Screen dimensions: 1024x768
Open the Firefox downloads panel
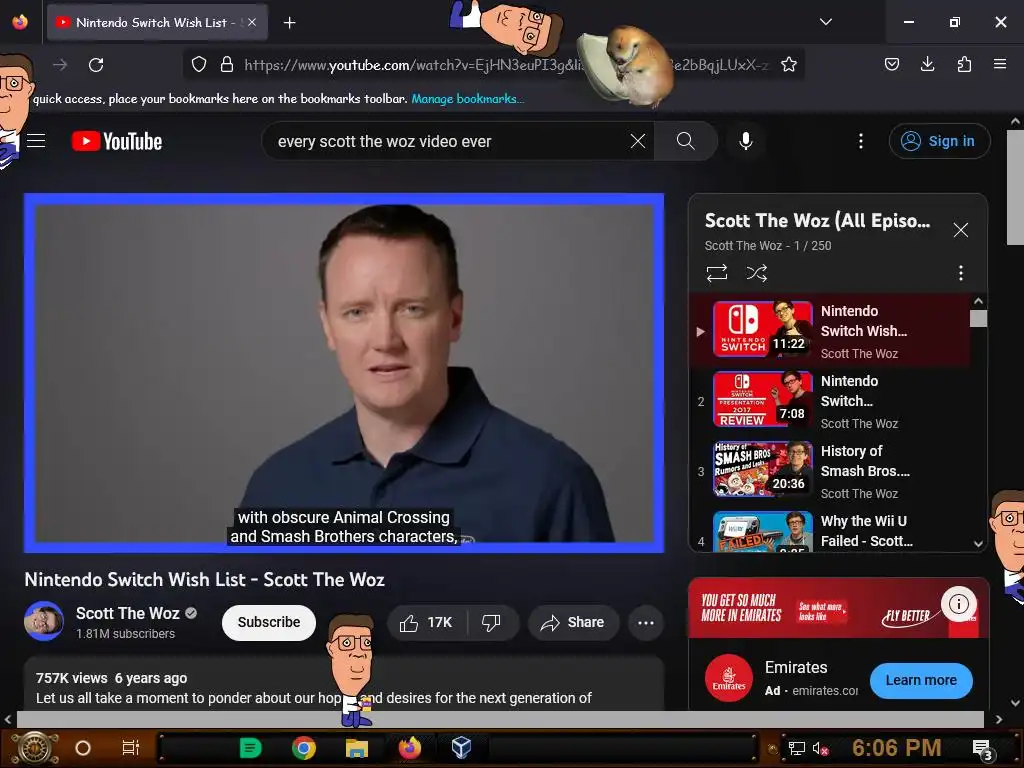(x=927, y=64)
